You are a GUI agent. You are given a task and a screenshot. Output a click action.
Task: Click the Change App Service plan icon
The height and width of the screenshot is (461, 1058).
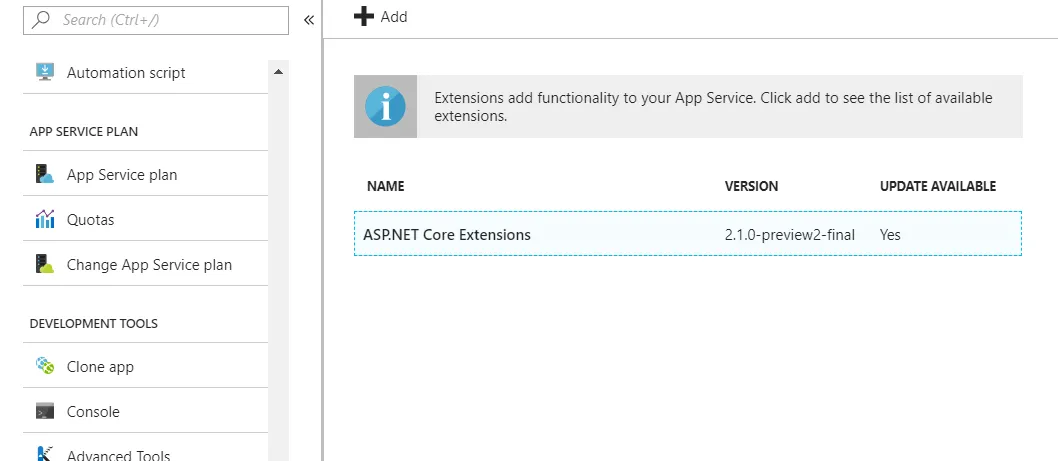click(45, 265)
